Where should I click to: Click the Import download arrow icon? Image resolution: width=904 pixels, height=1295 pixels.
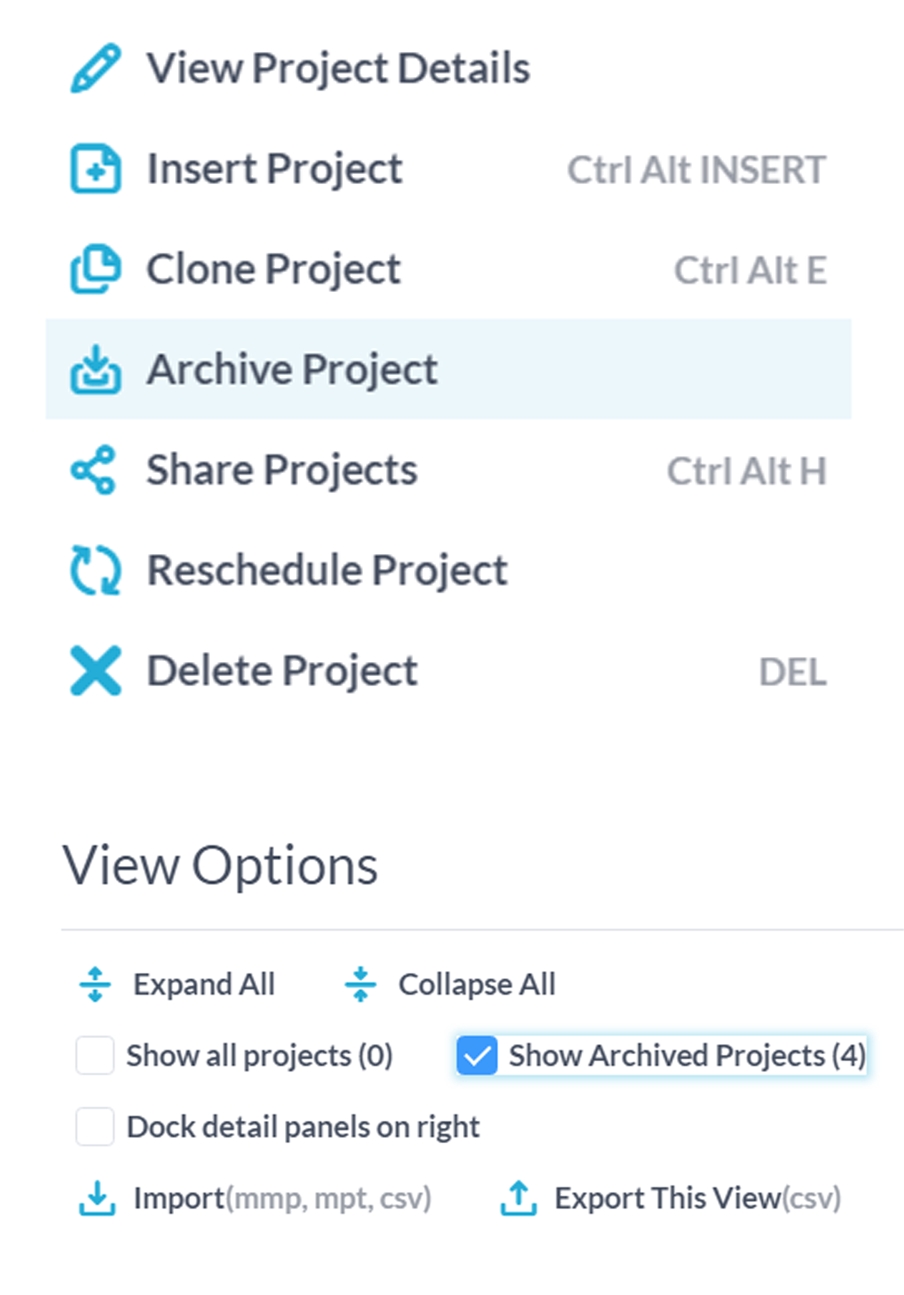point(97,1198)
